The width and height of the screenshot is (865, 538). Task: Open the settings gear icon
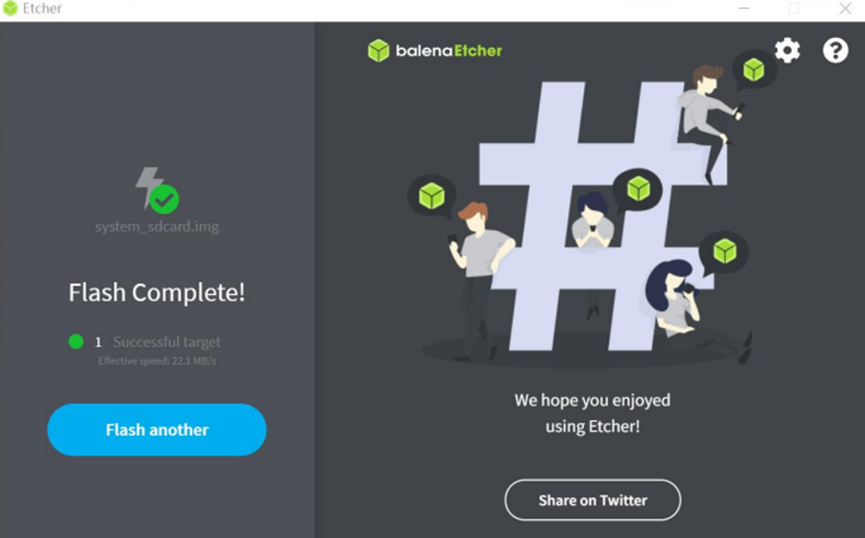[x=787, y=51]
